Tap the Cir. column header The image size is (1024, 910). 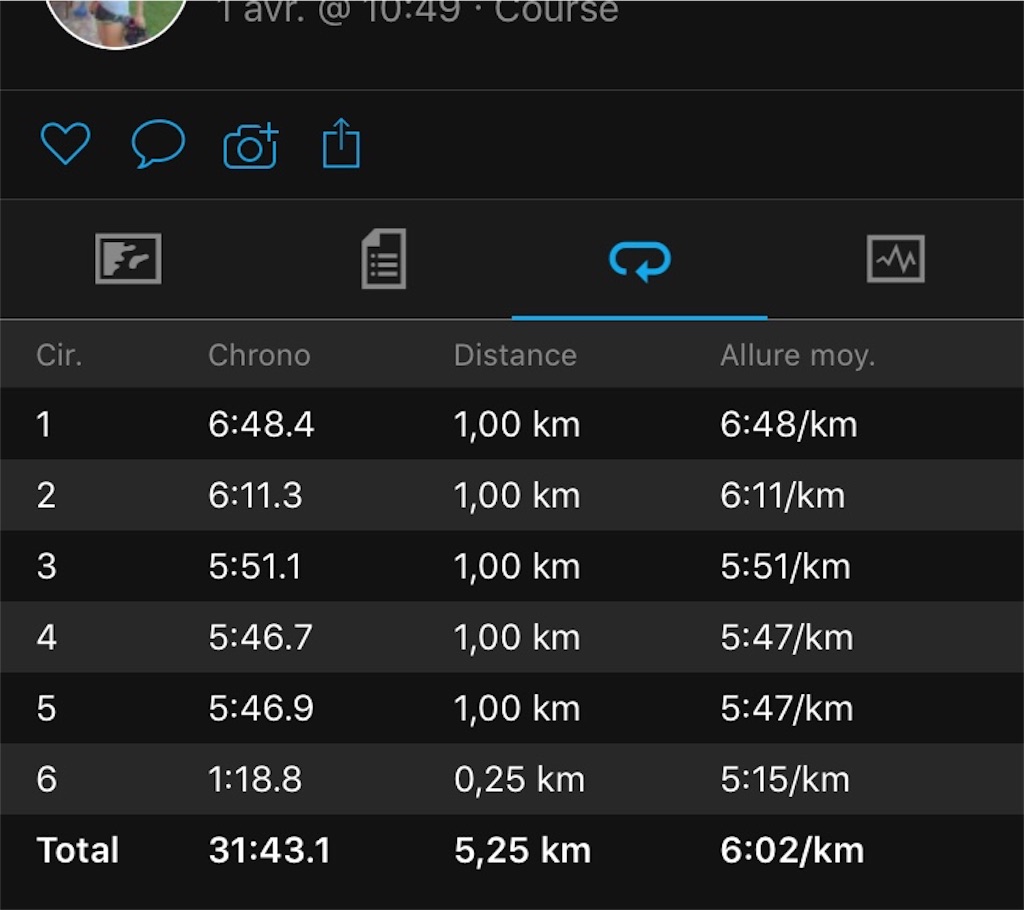pos(59,355)
